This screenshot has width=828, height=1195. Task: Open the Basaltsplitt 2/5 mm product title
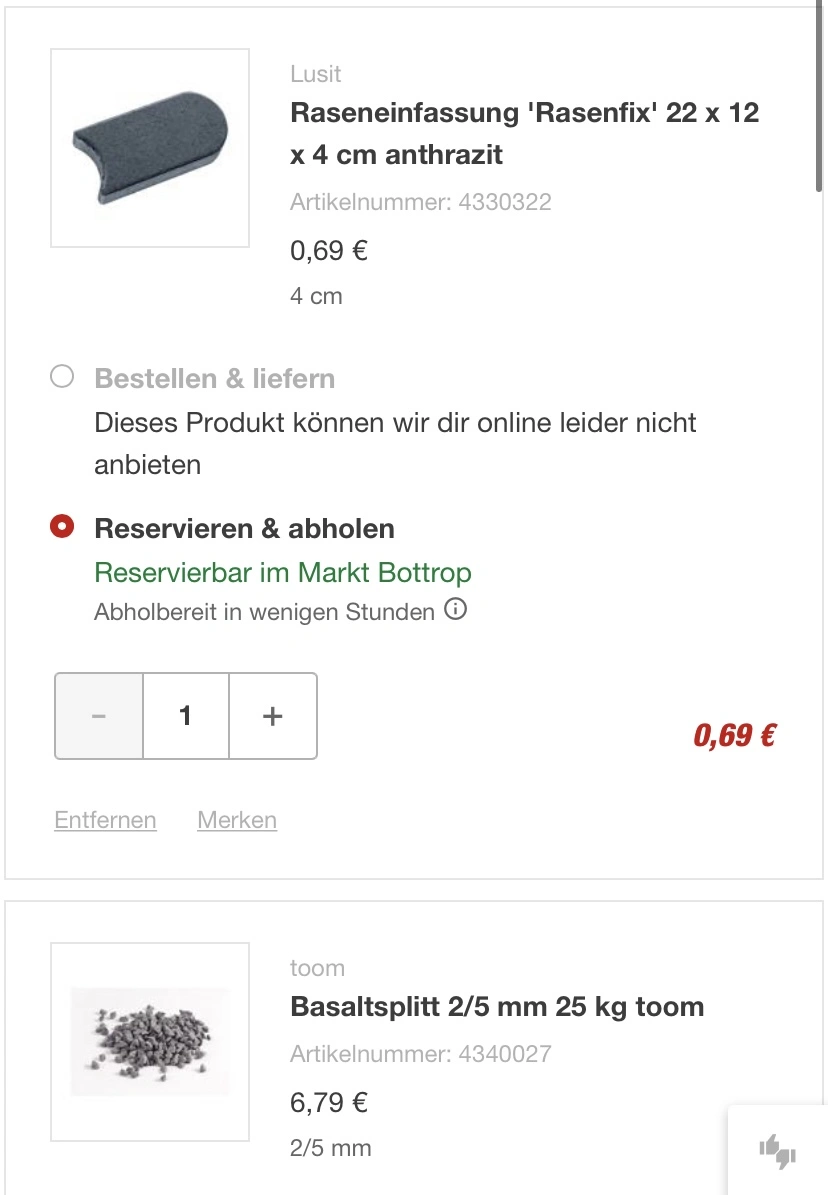click(497, 1006)
